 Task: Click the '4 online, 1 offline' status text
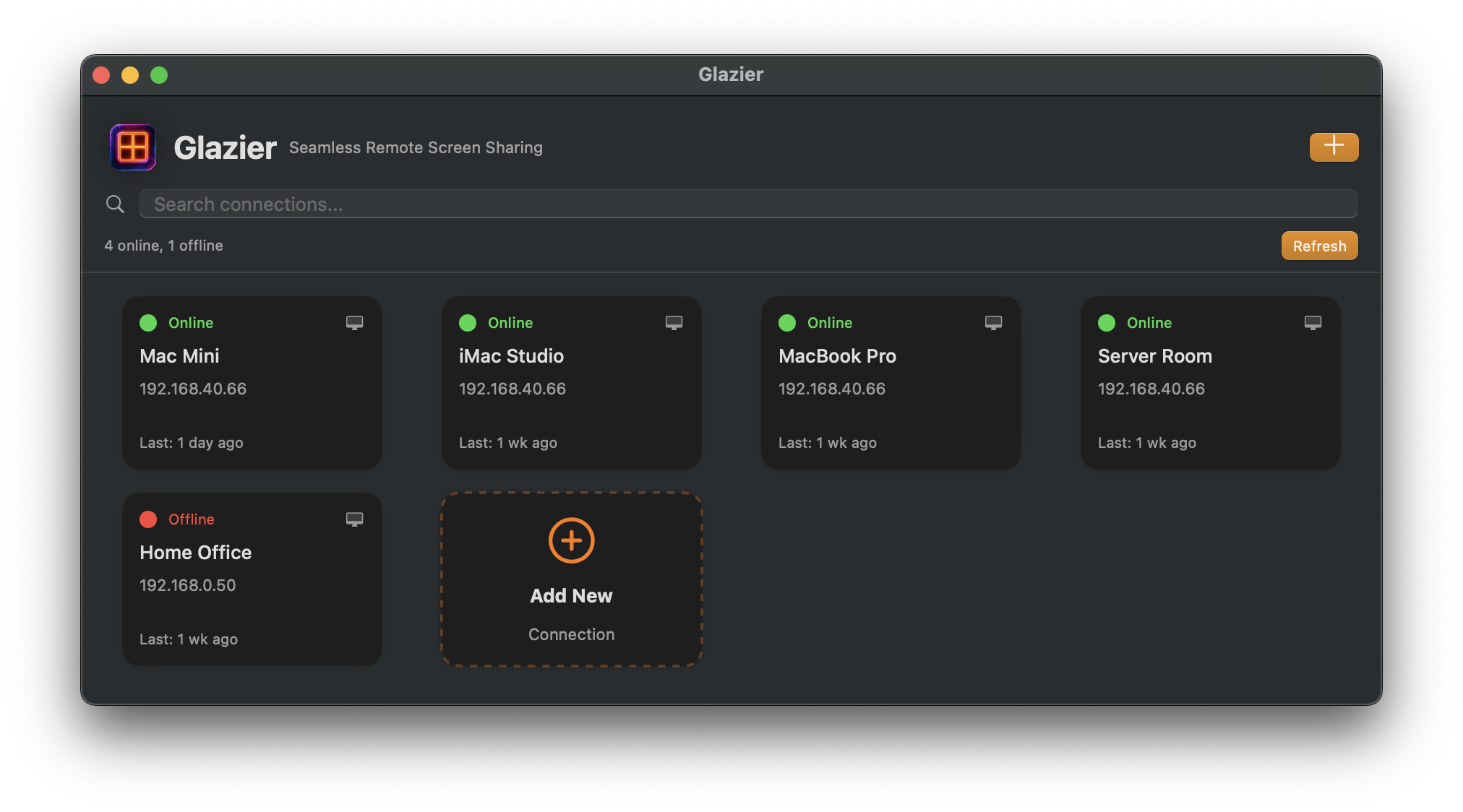(164, 246)
